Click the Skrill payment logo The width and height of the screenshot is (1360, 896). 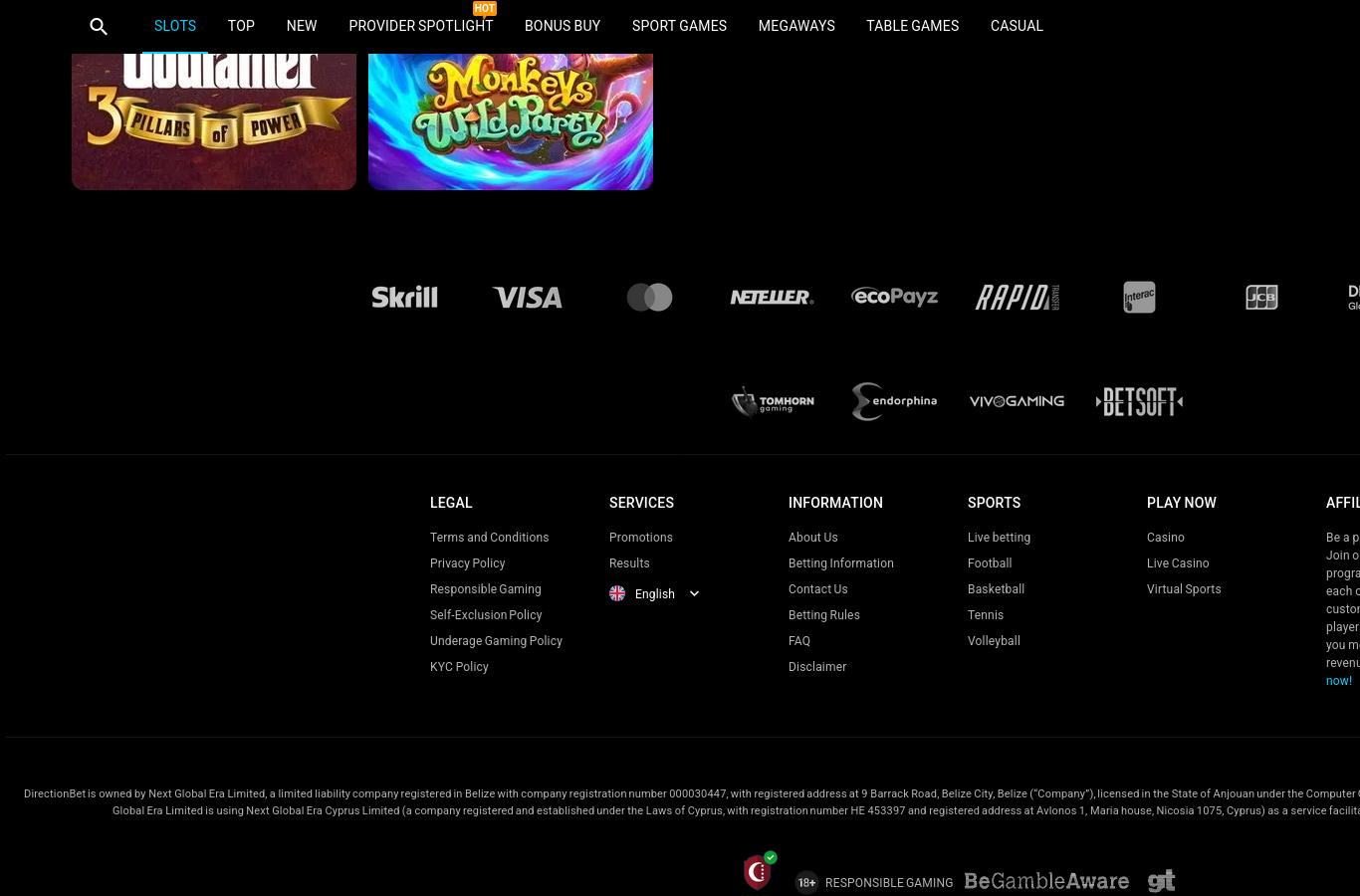(x=404, y=297)
